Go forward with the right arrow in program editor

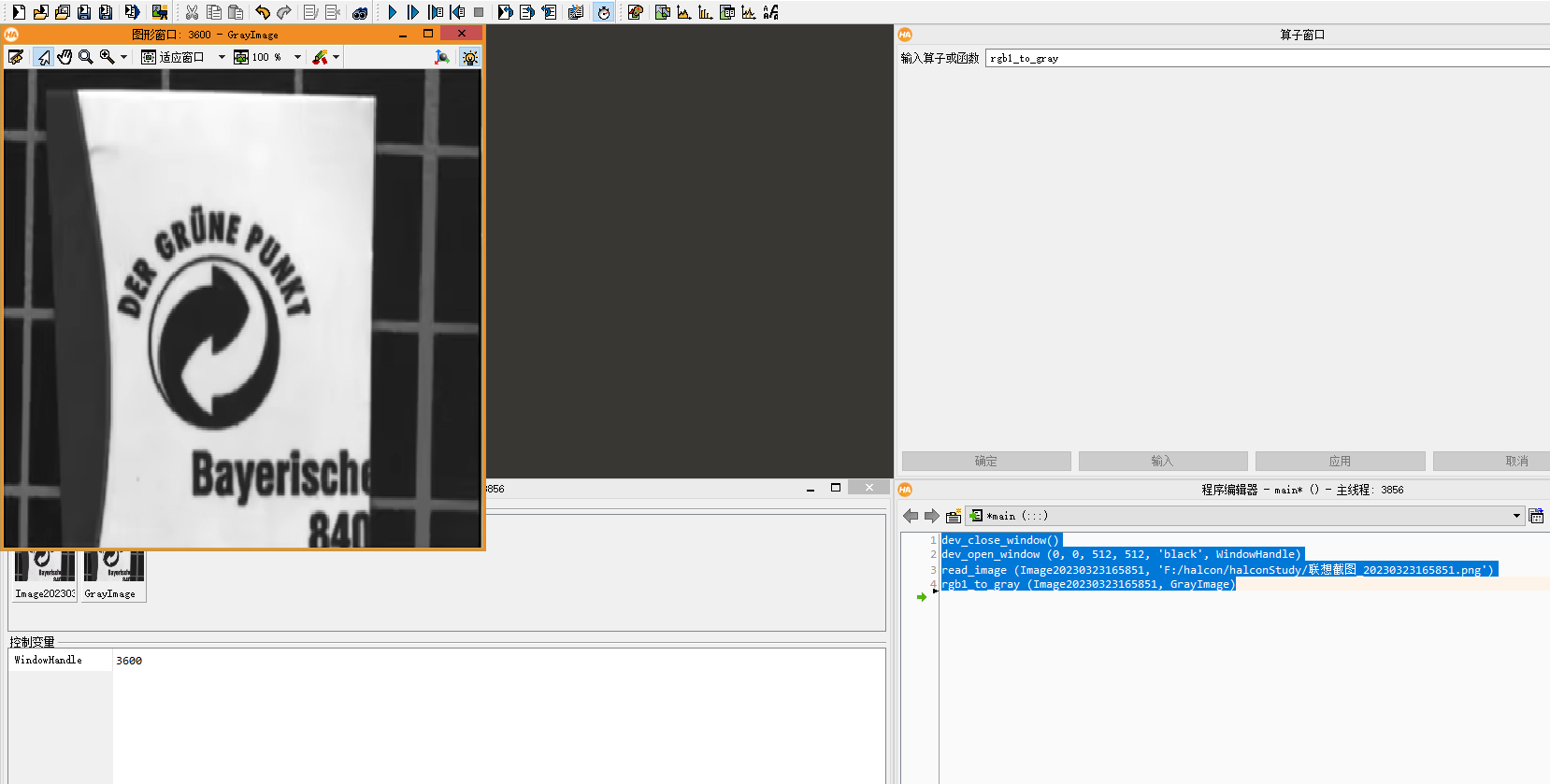coord(932,516)
